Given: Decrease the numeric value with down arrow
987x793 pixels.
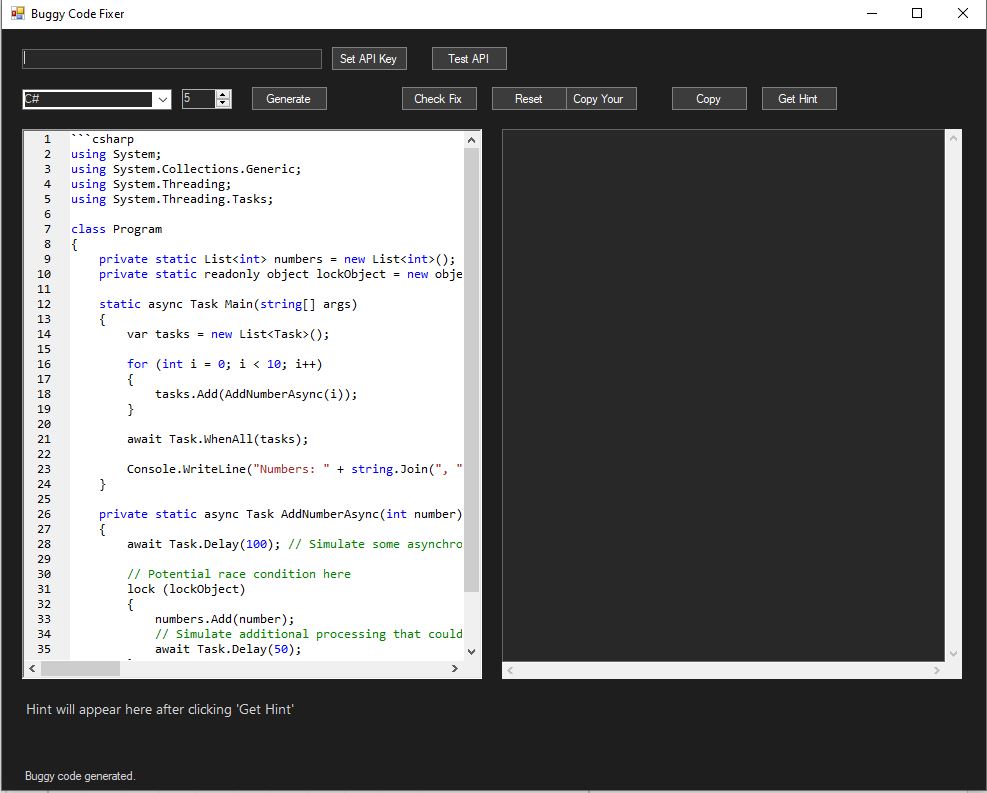Looking at the screenshot, I should pyautogui.click(x=223, y=103).
